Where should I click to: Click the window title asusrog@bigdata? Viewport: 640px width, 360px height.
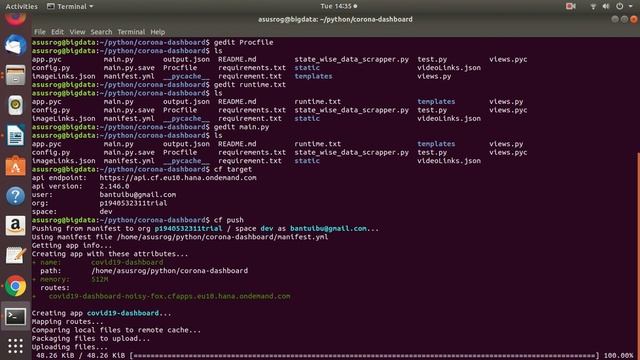coord(335,19)
